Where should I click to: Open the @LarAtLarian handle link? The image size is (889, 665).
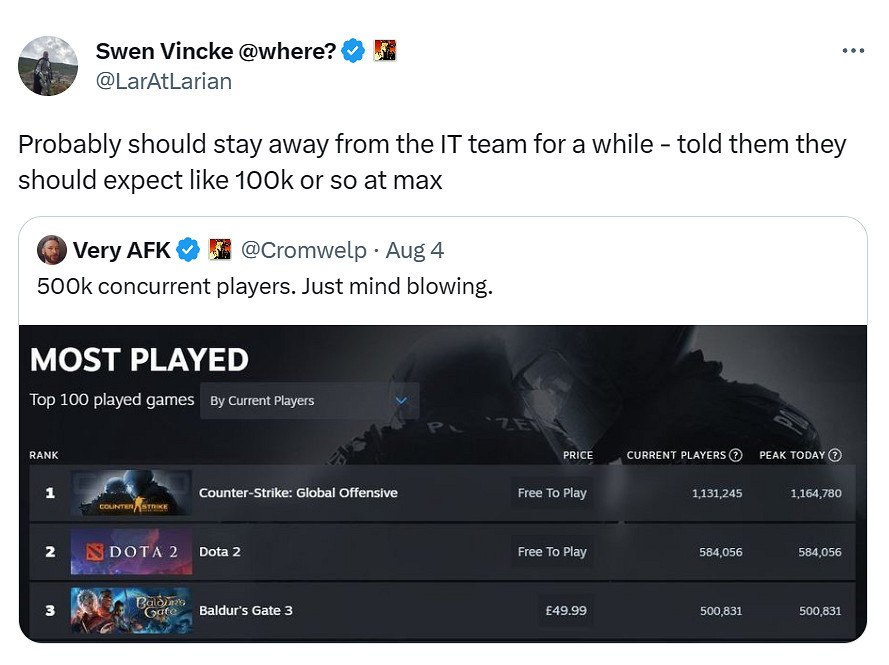pyautogui.click(x=163, y=81)
